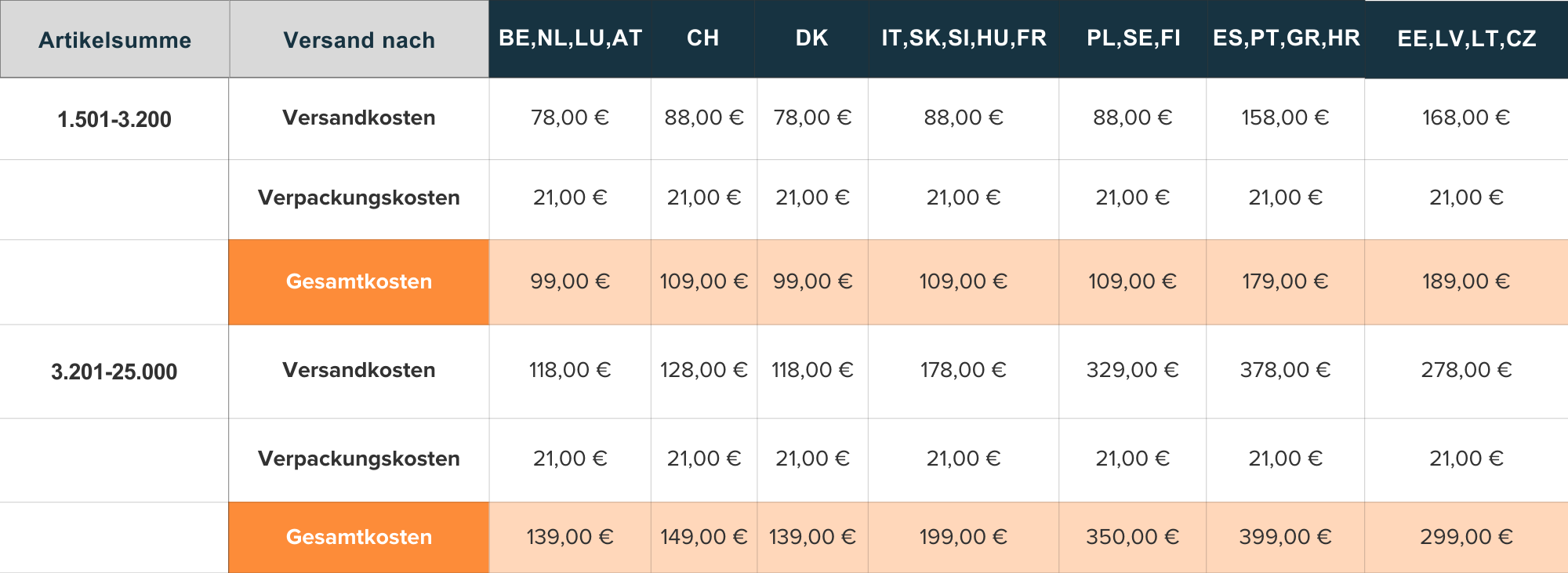Viewport: 1568px width, 573px height.
Task: Select the 158,00 € shipping cost cell
Action: [x=1285, y=118]
